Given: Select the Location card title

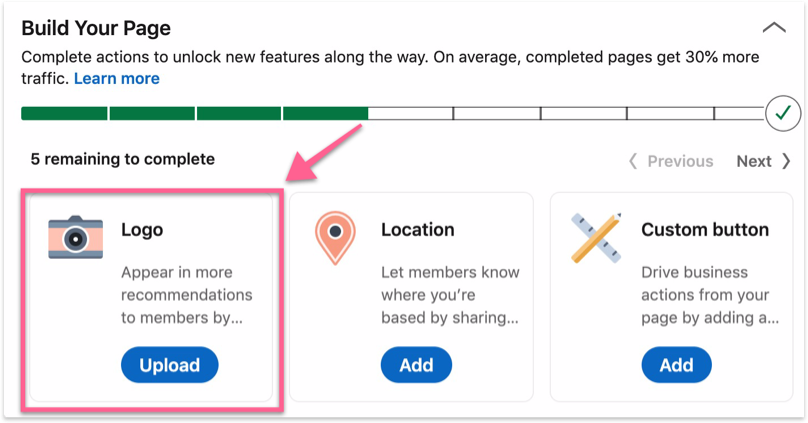Looking at the screenshot, I should click(x=417, y=230).
